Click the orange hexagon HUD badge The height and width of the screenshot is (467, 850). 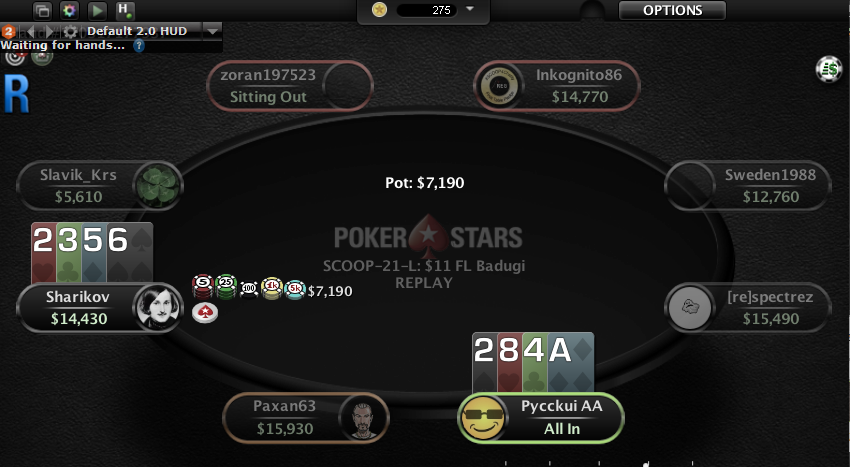click(8, 31)
